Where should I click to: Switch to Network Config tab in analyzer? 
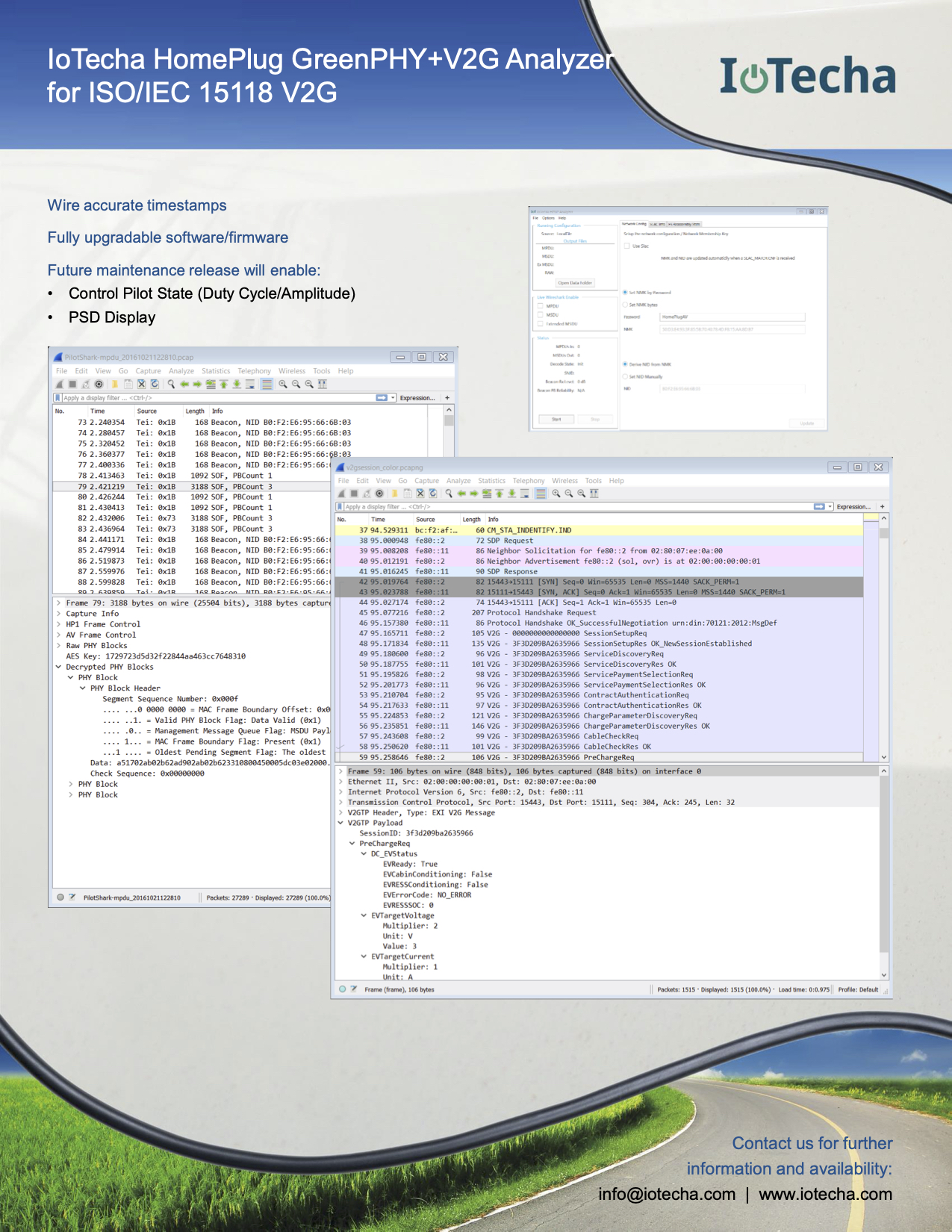coord(634,223)
